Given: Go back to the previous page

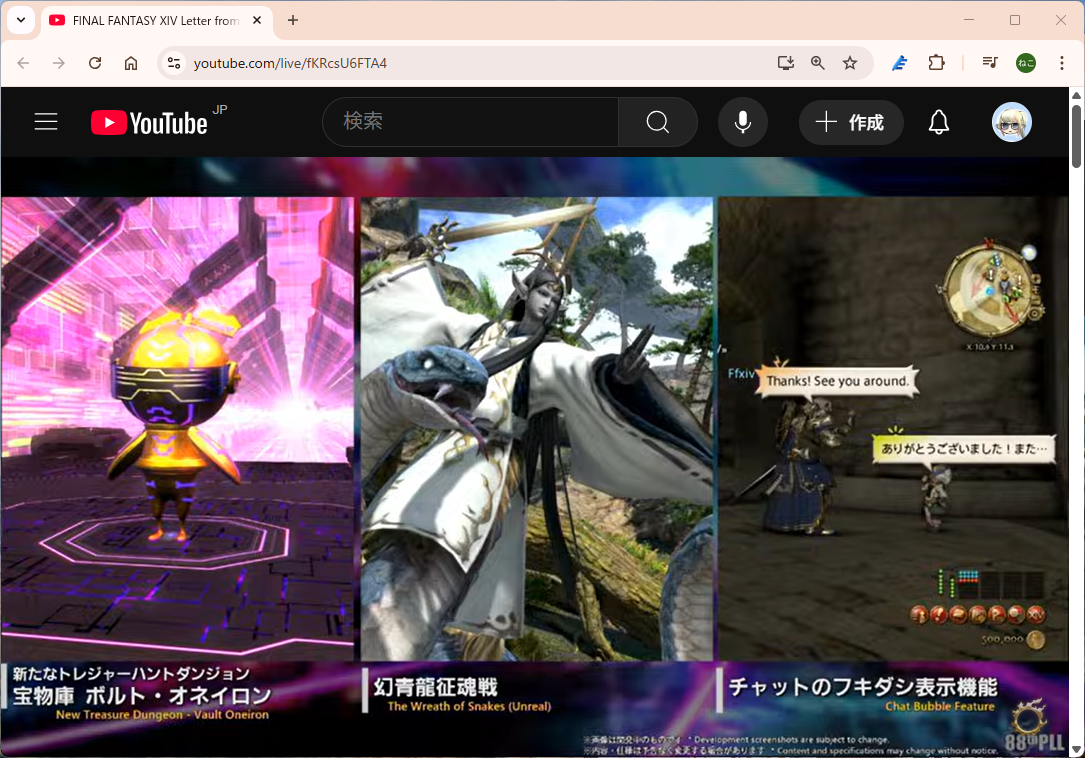Looking at the screenshot, I should coord(24,63).
